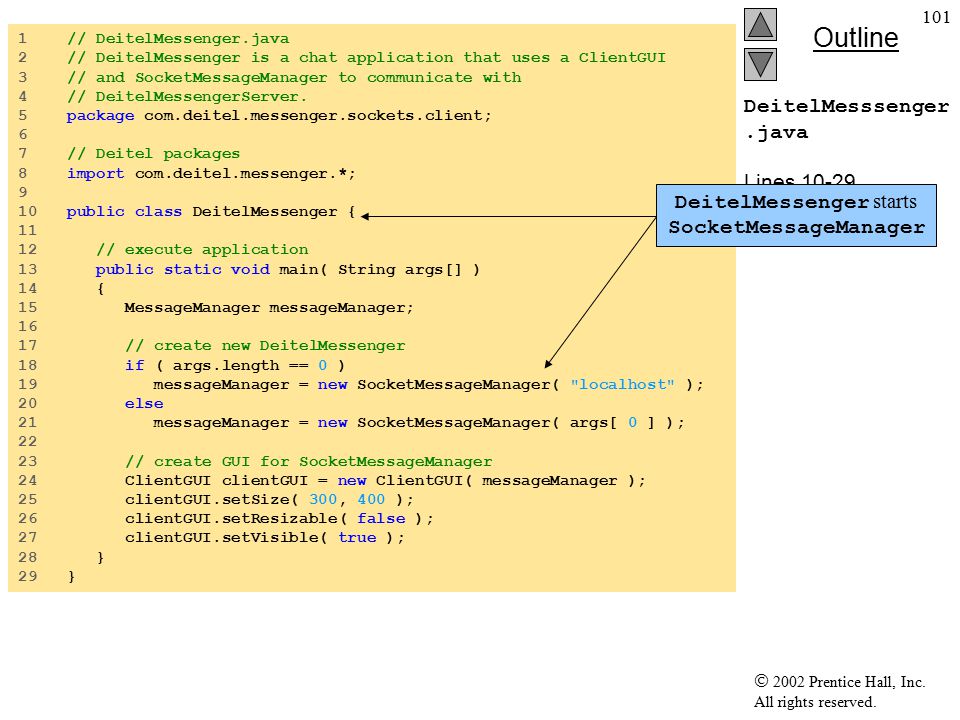Select 'if ( args.length == 0 )' line
Image resolution: width=960 pixels, height=720 pixels.
[235, 366]
